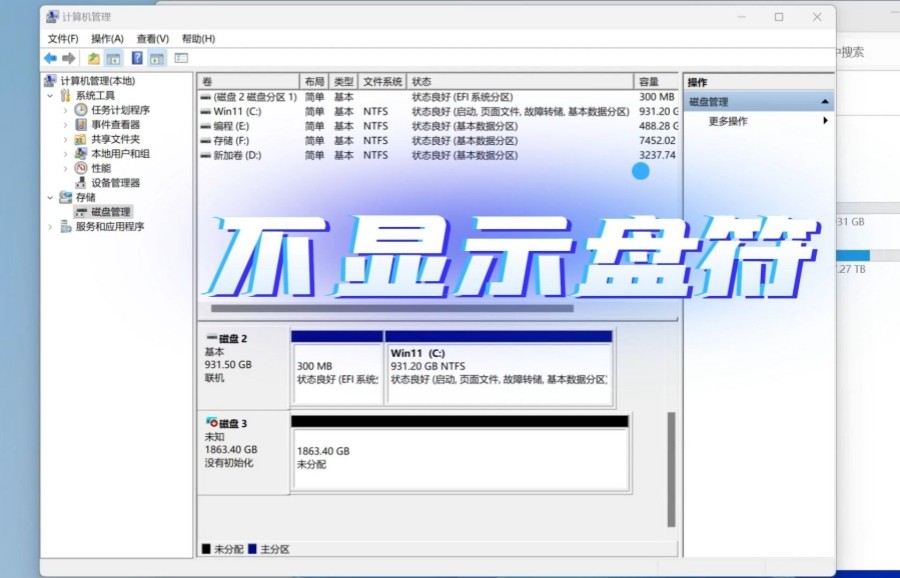Click the 设备管理器 icon in tree

[x=81, y=183]
